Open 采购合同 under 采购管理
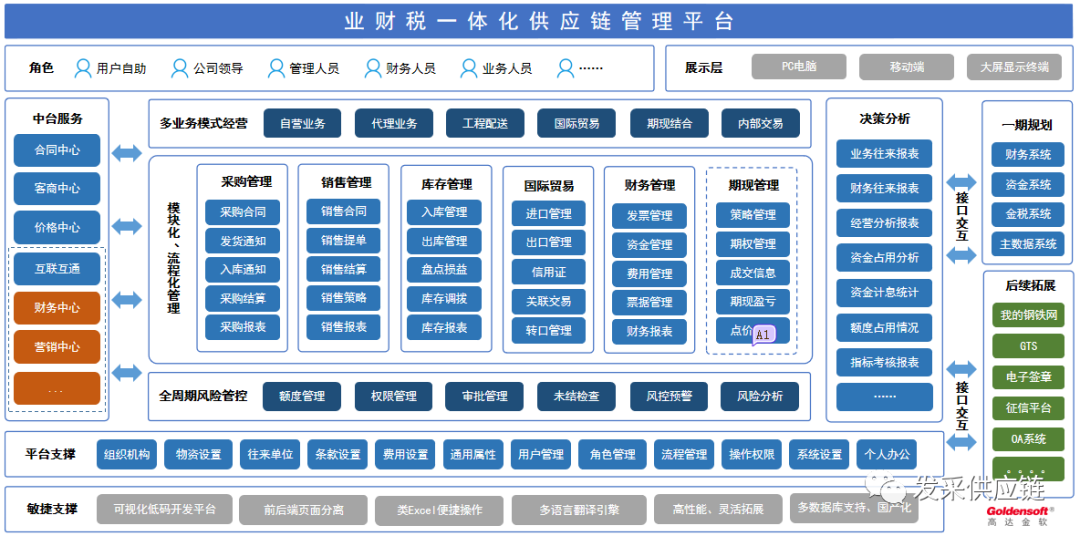1080x536 pixels. pyautogui.click(x=242, y=212)
